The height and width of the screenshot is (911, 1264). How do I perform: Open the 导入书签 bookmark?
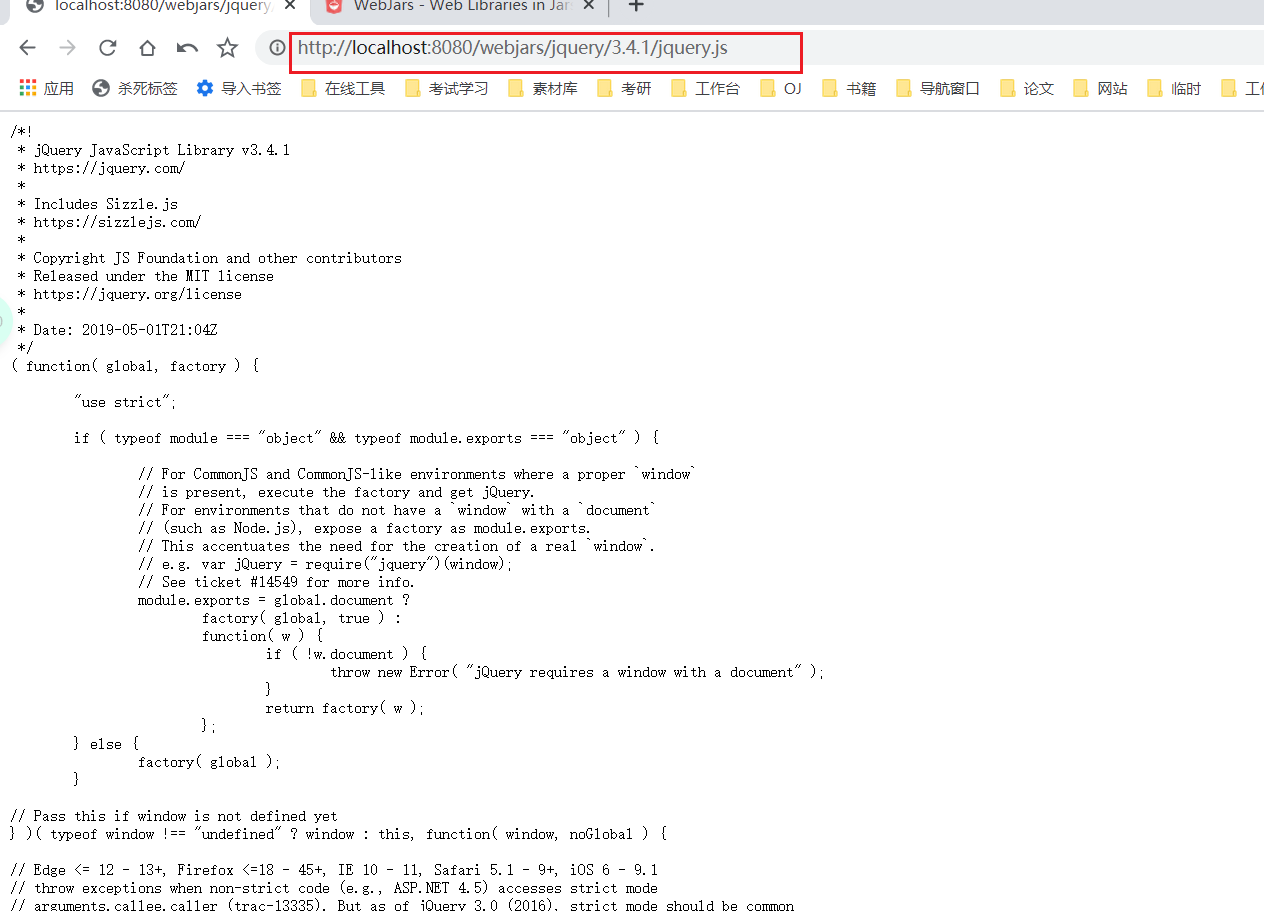[x=239, y=88]
